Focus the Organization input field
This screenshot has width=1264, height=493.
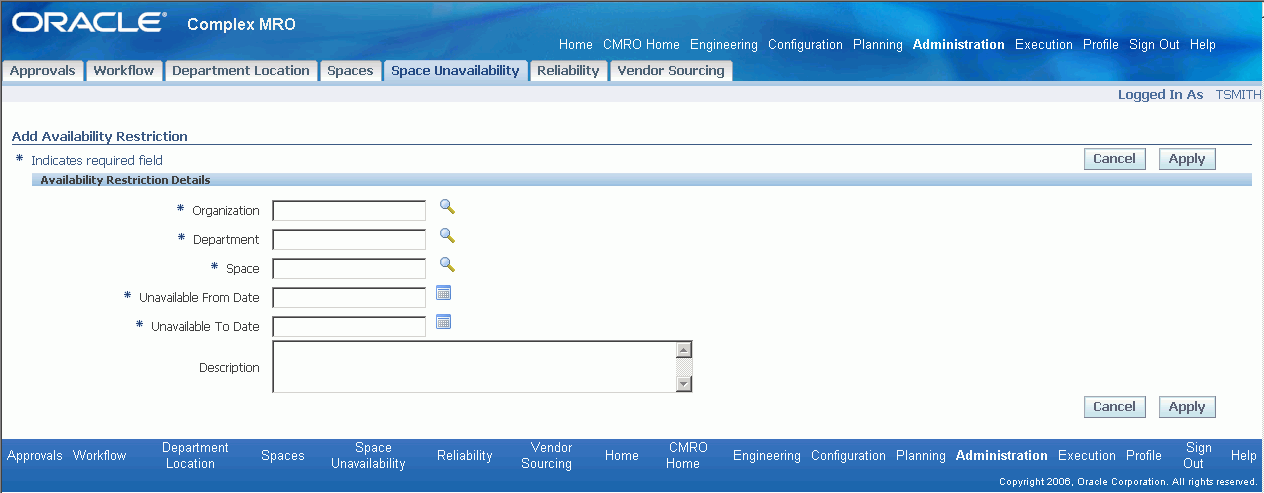click(349, 211)
